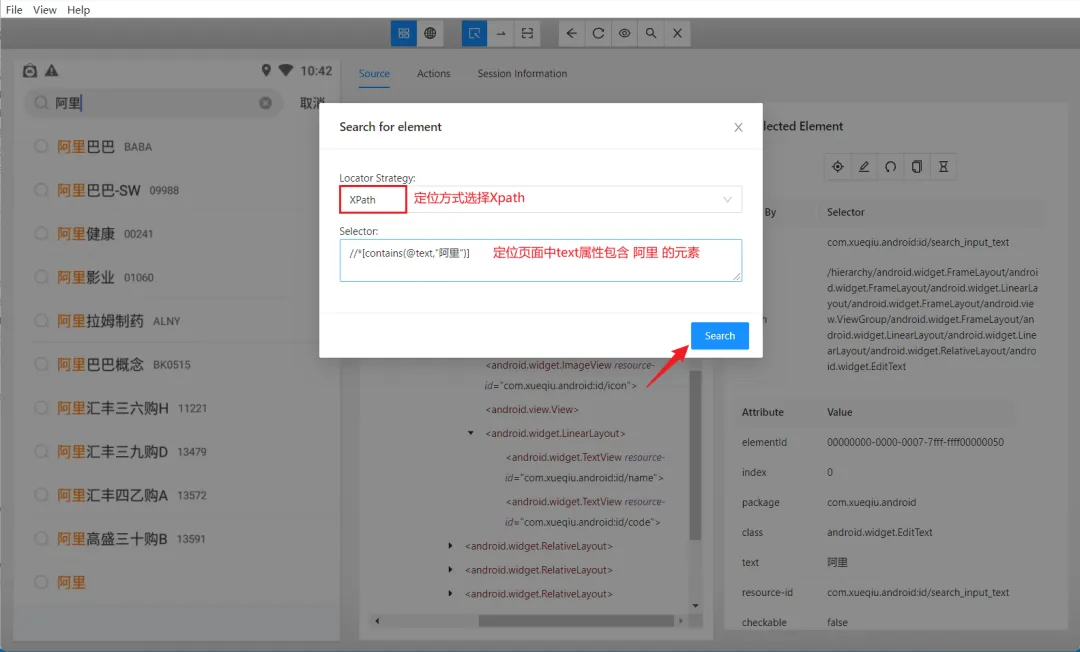
Task: Activate Select Elements pointer tool
Action: pyautogui.click(x=474, y=33)
